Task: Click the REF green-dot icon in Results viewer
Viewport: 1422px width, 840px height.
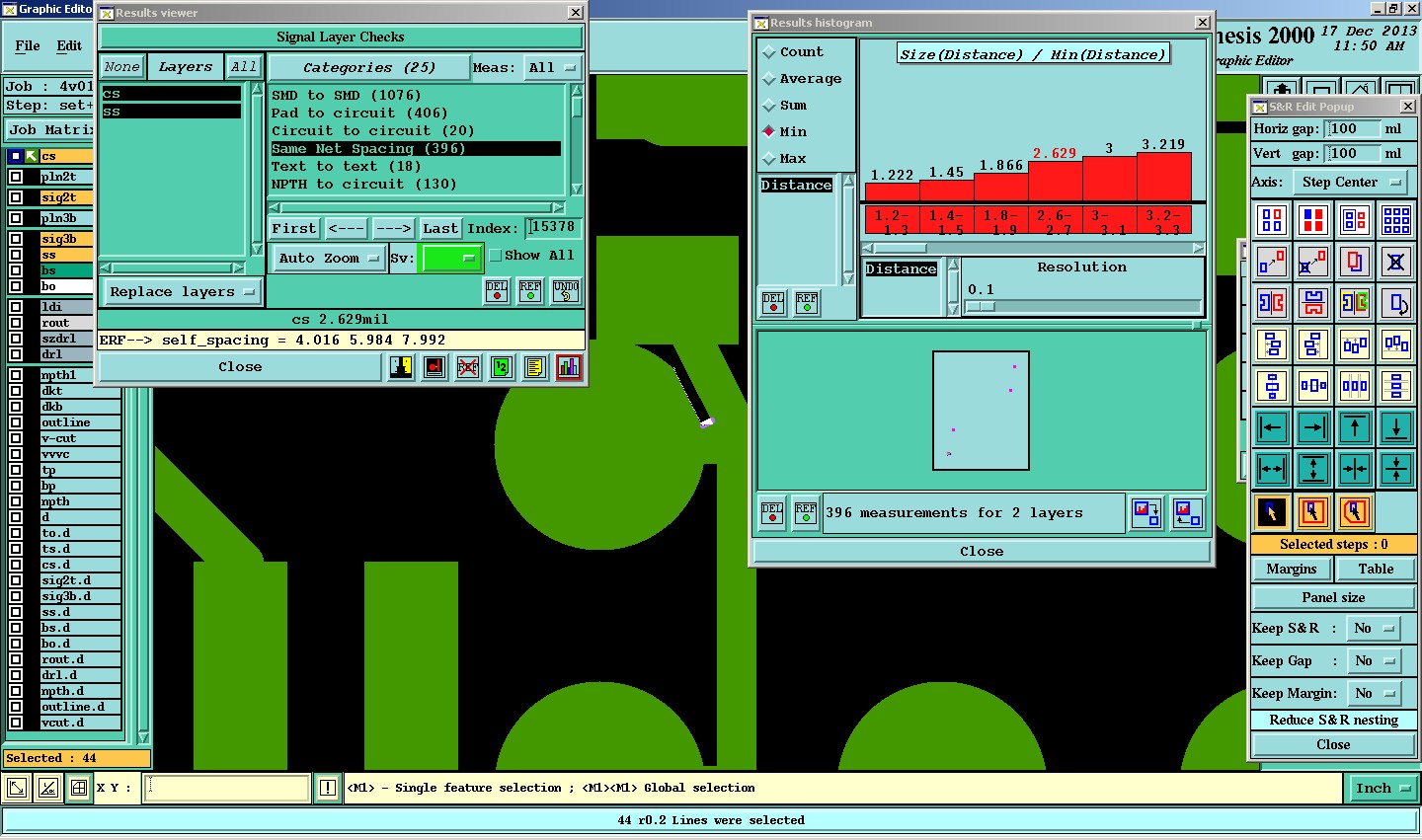Action: pyautogui.click(x=530, y=291)
